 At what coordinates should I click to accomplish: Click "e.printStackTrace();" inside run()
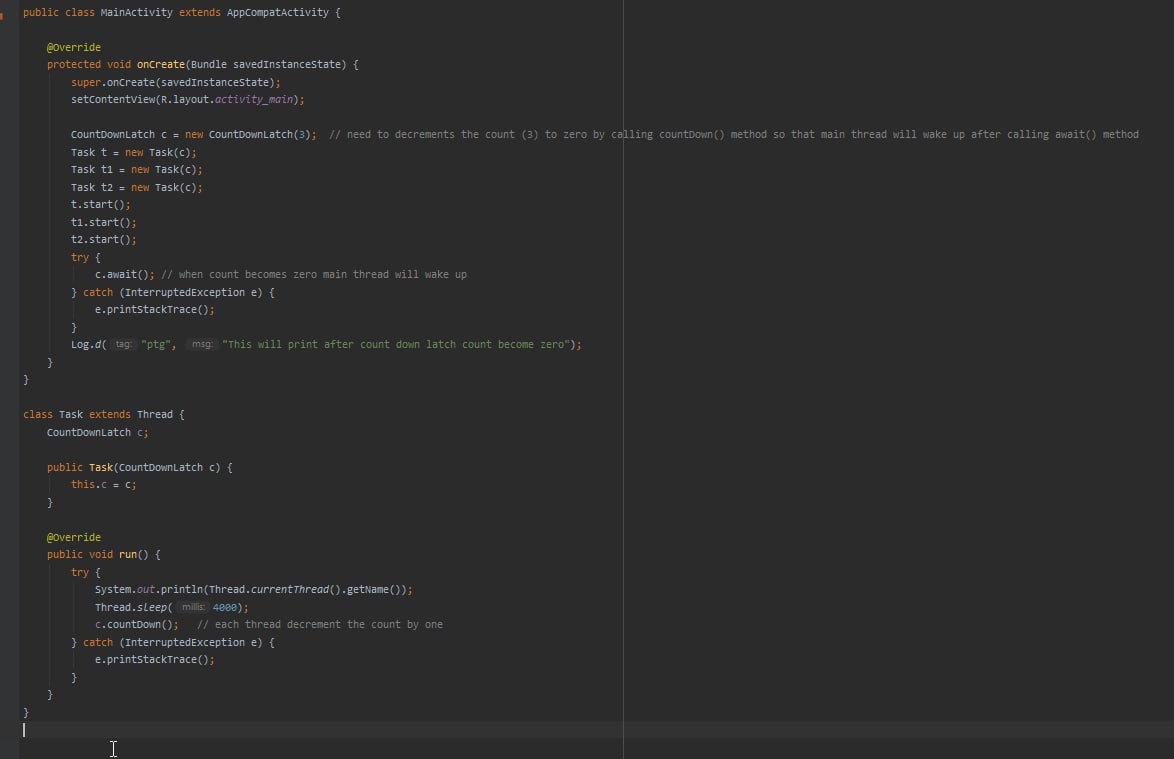pyautogui.click(x=154, y=660)
